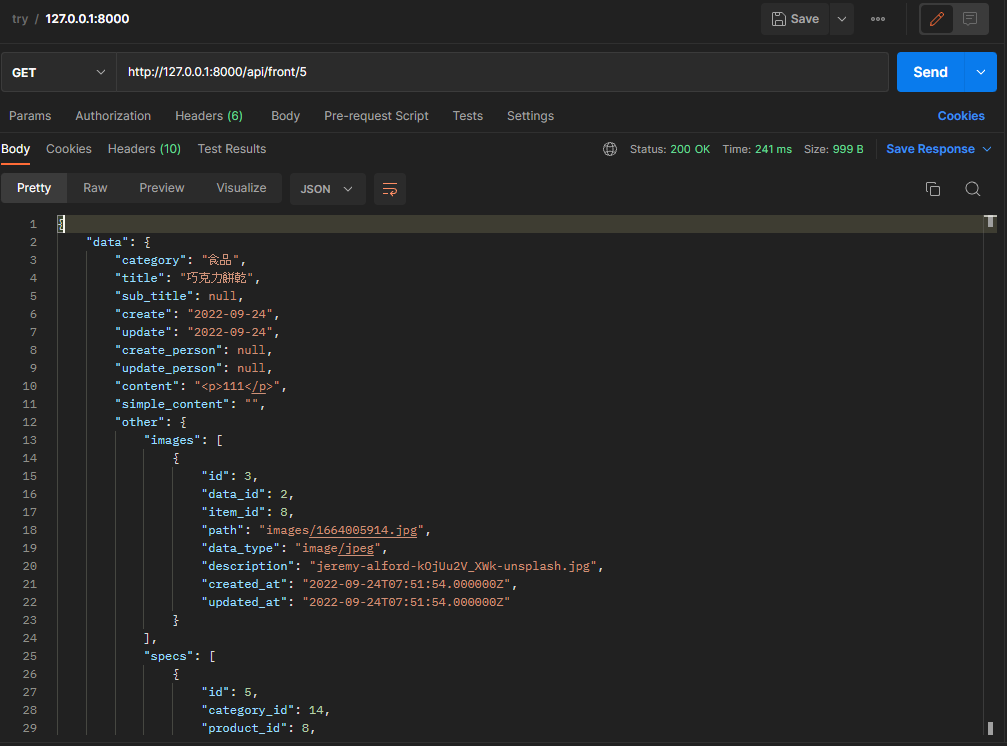Open response search magnifier icon
The image size is (1007, 746).
[972, 189]
